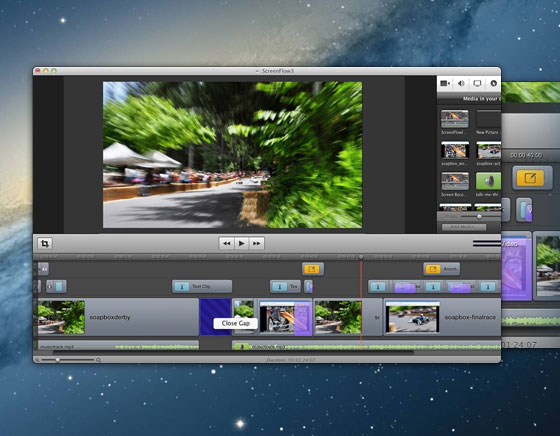Choose Close Gap in the popup
560x436 pixels.
click(x=235, y=323)
